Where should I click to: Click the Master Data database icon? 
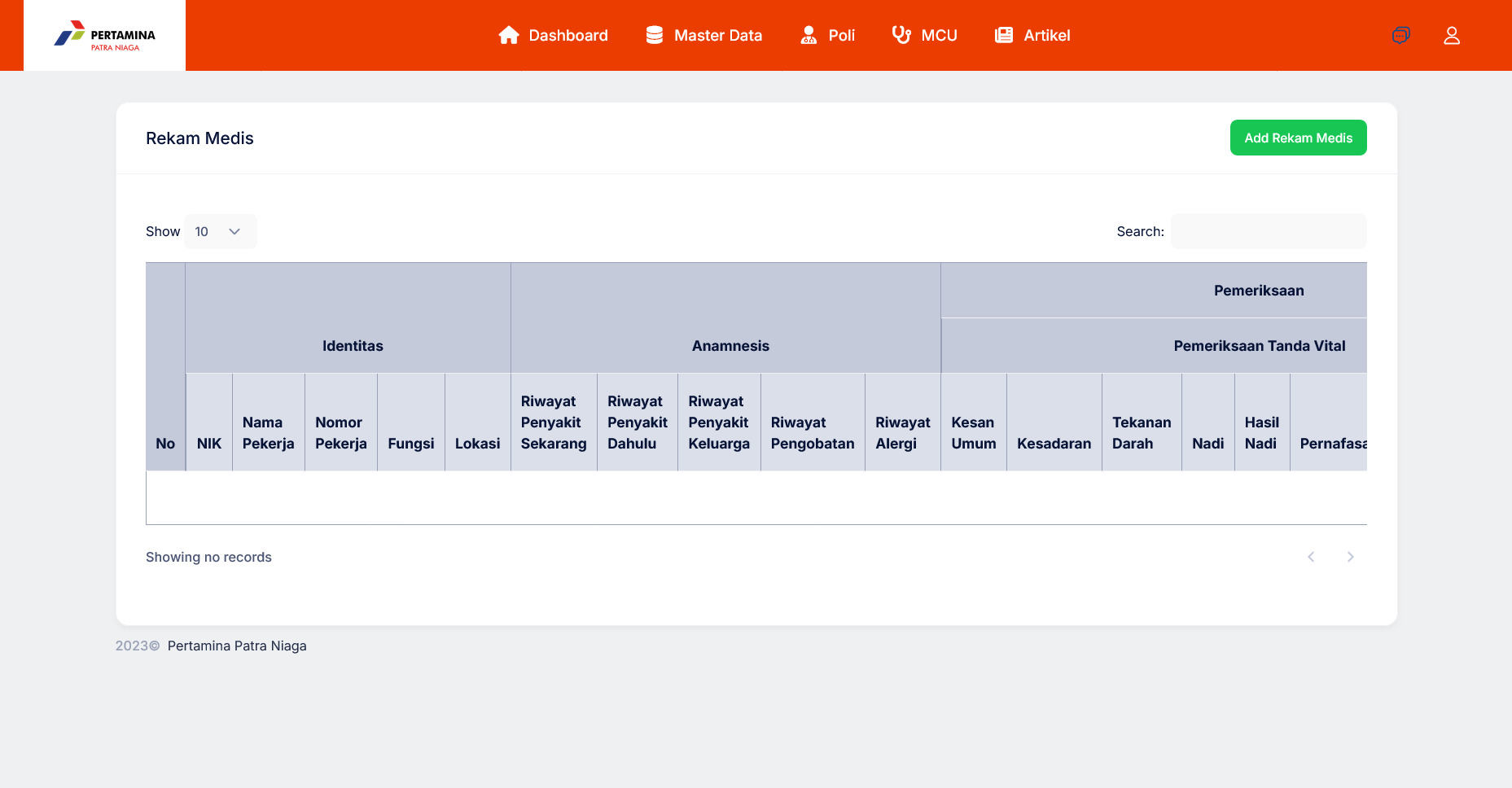pos(655,35)
